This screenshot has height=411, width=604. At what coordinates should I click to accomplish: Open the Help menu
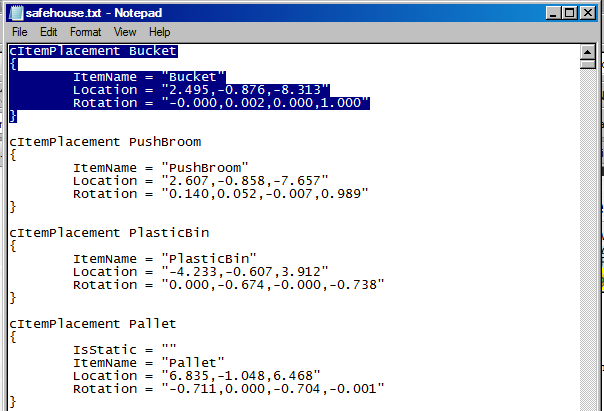click(x=160, y=32)
